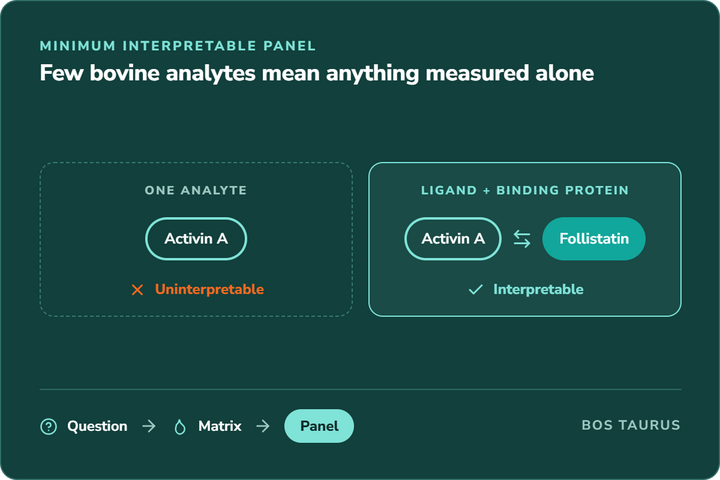Click the exchange arrows between Activin A and Follistatin
This screenshot has width=720, height=480.
522,239
